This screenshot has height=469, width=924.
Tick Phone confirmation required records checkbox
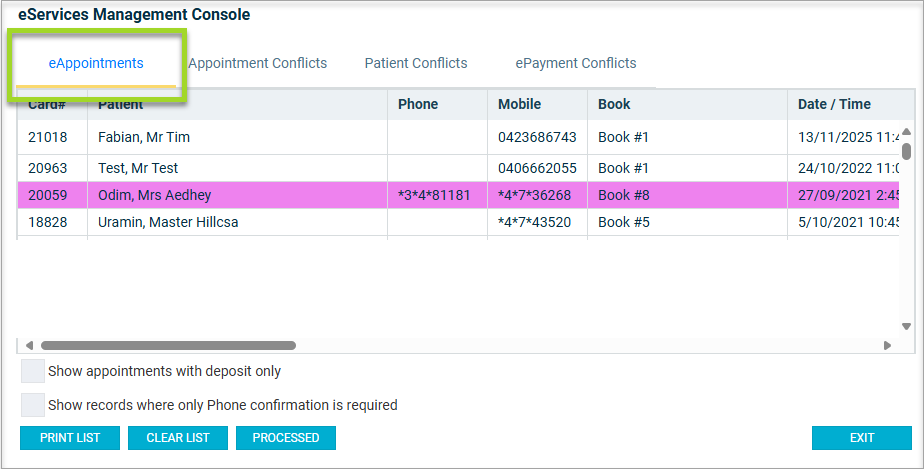coord(33,405)
